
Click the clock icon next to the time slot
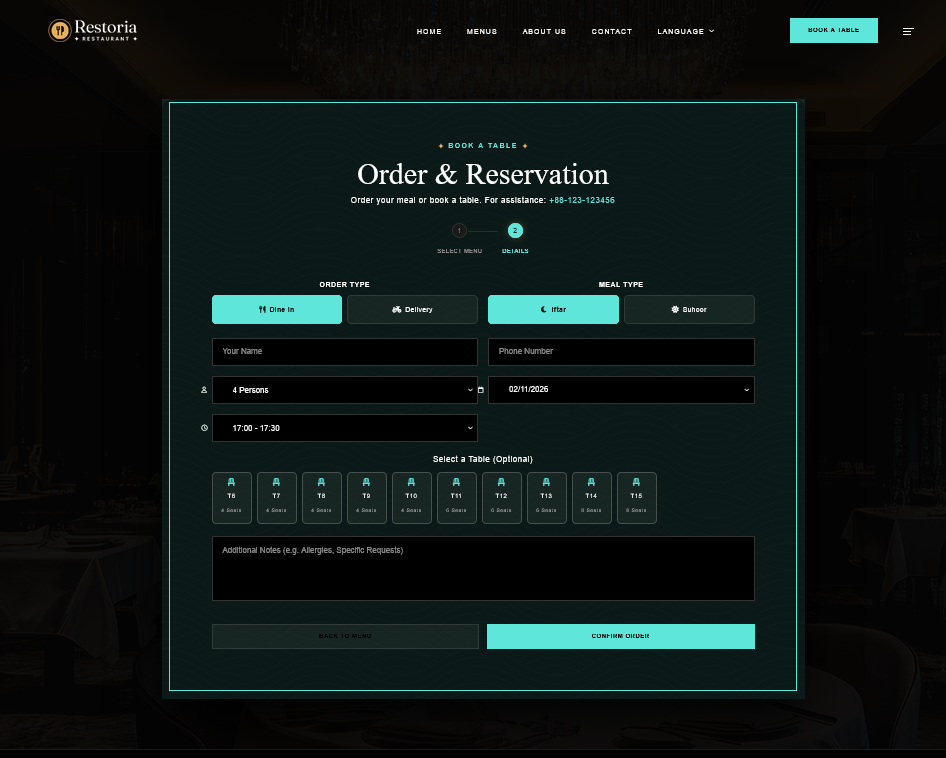tap(204, 428)
